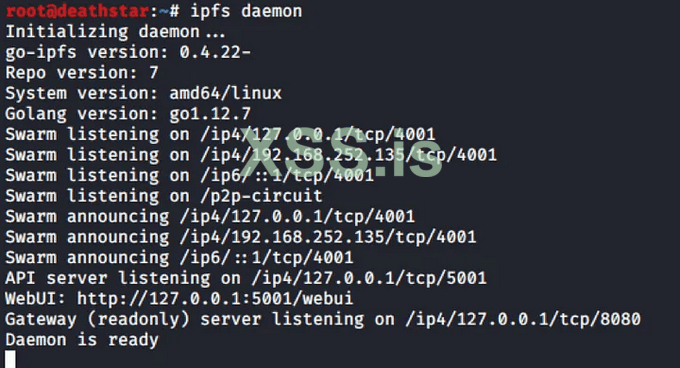Click the Gateway address /ip4/127.0.0.1/tcp/8080
The image size is (680, 368).
523,319
